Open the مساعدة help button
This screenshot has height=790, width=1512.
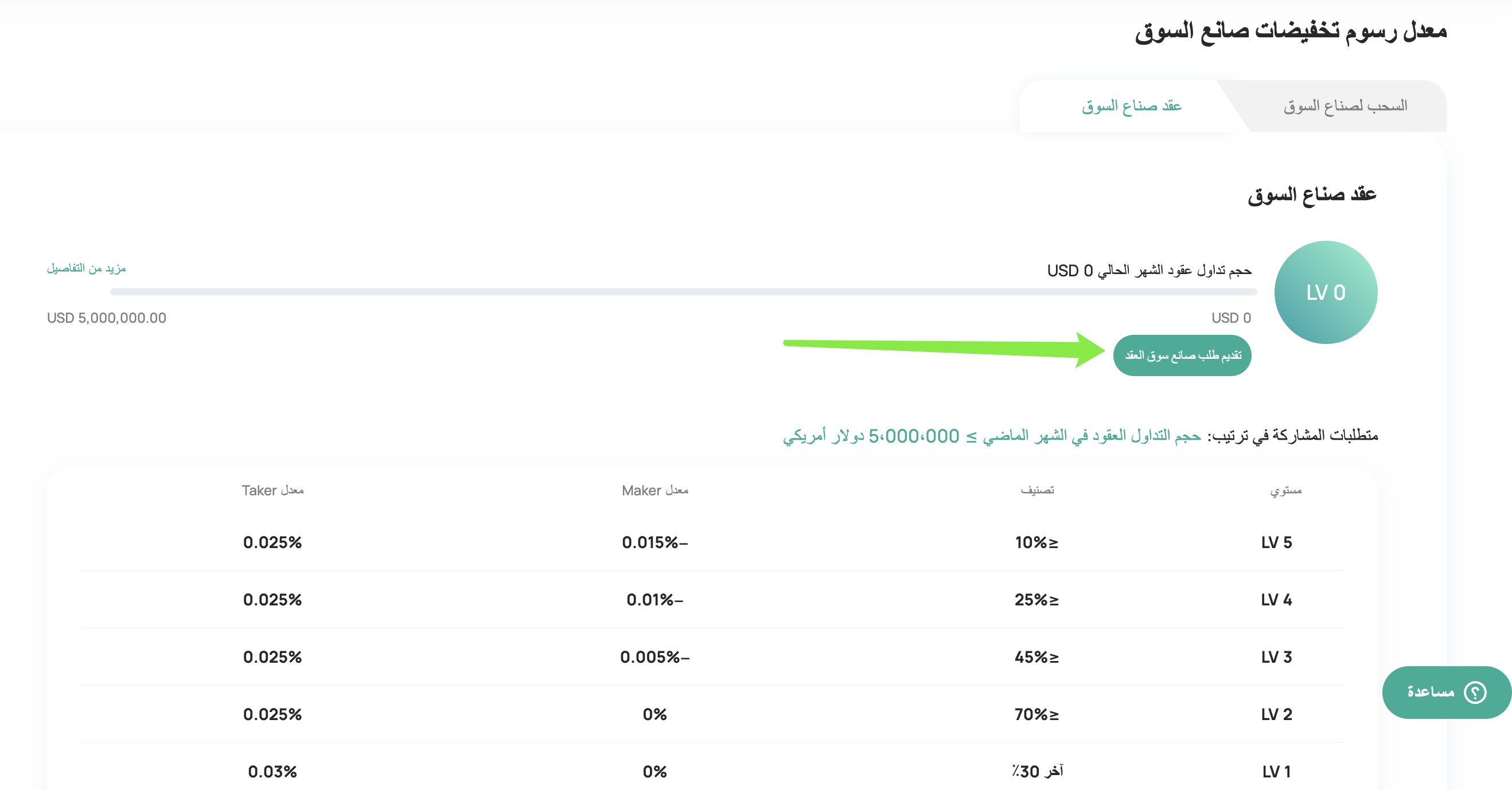click(x=1446, y=692)
